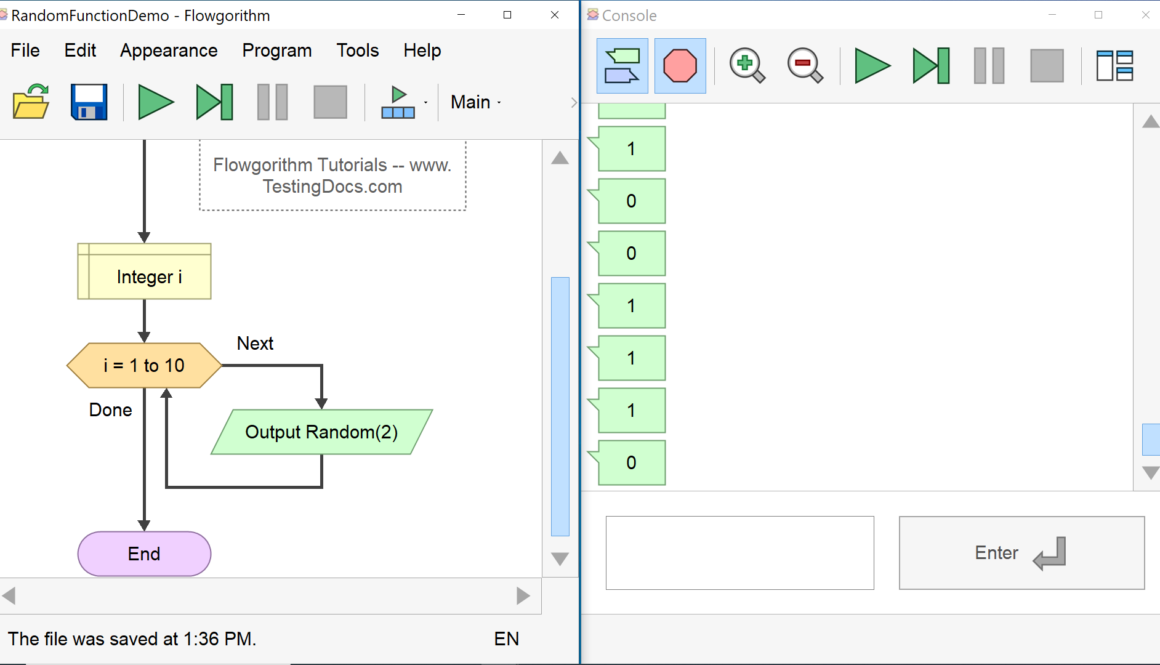This screenshot has height=665, width=1160.
Task: Step through the program in Flowgorithm toolbar
Action: click(x=215, y=101)
